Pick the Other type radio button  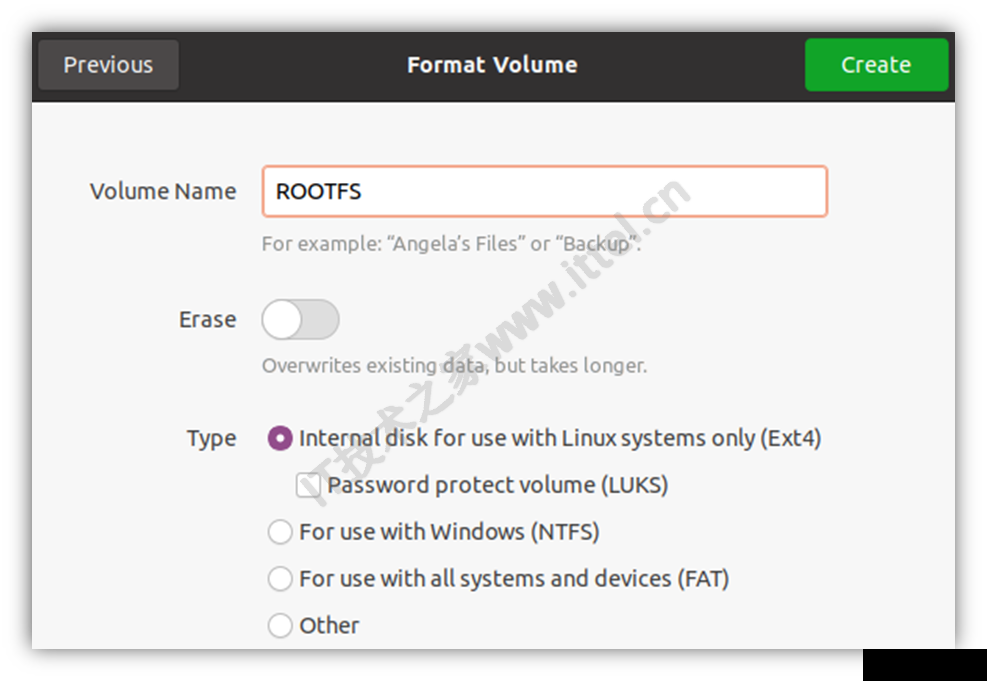click(x=279, y=625)
